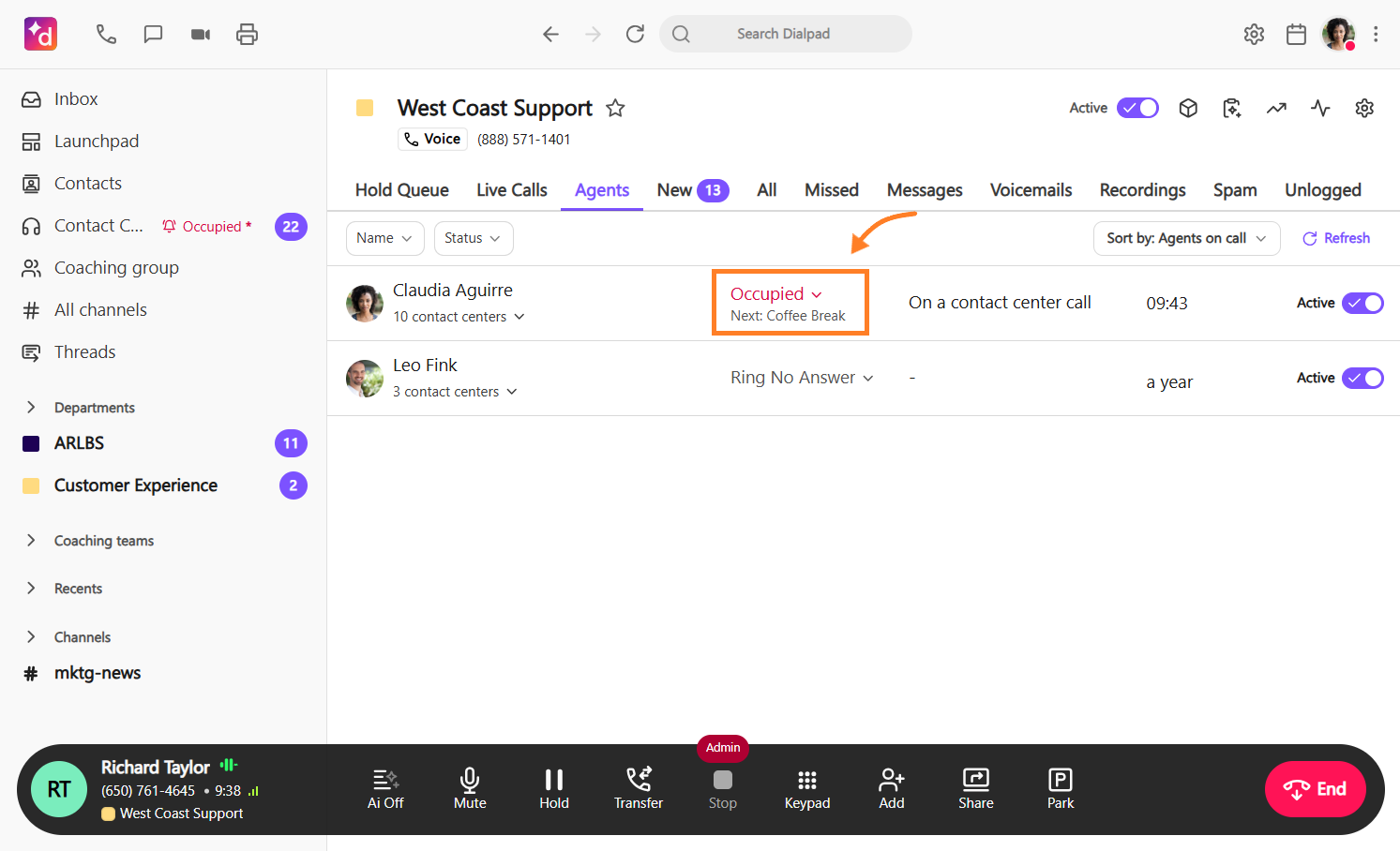Open the calendar icon
Image resolution: width=1400 pixels, height=851 pixels.
pyautogui.click(x=1296, y=35)
